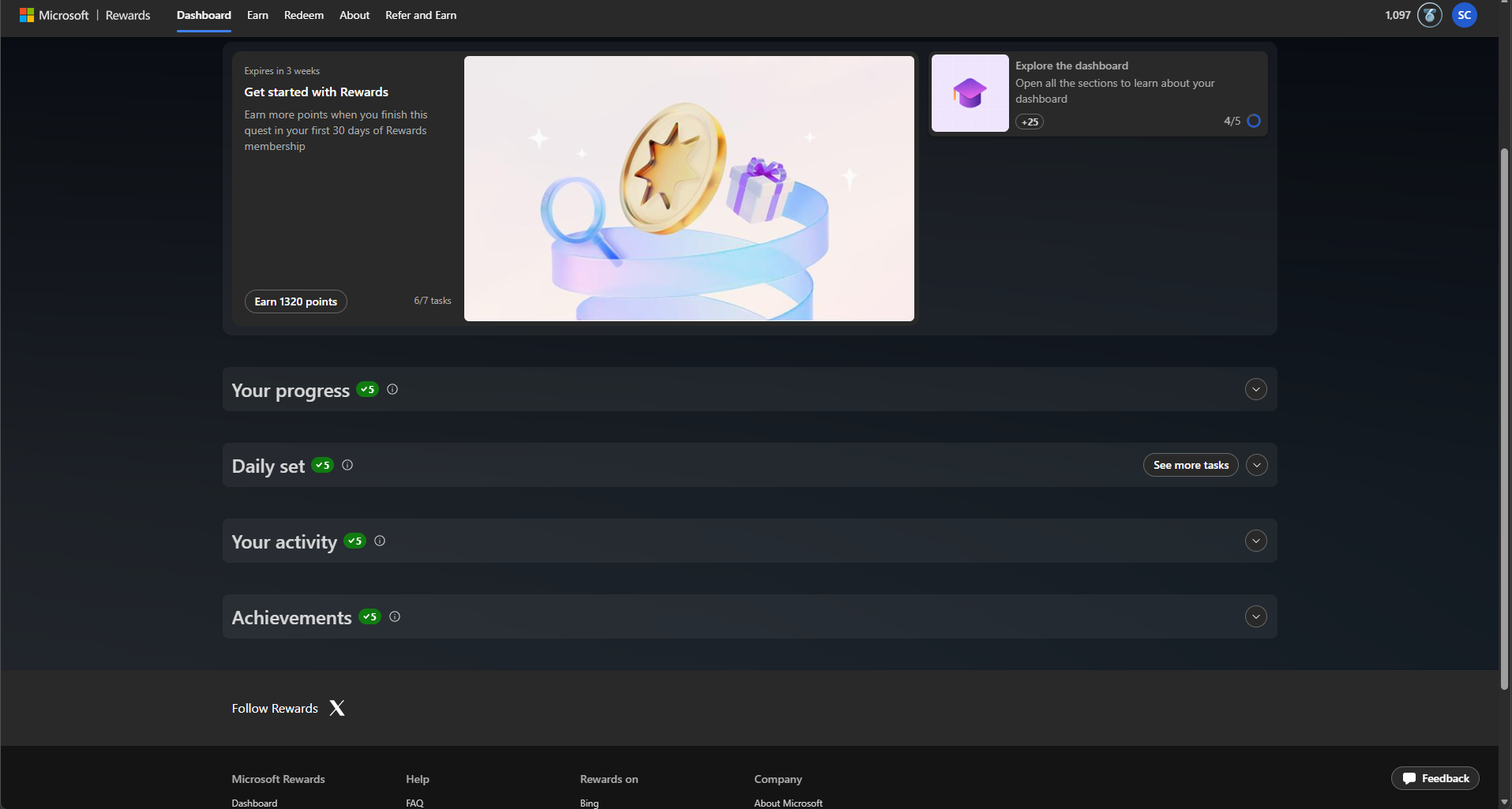This screenshot has height=809, width=1512.
Task: Select the Dashboard tab
Action: coord(204,15)
